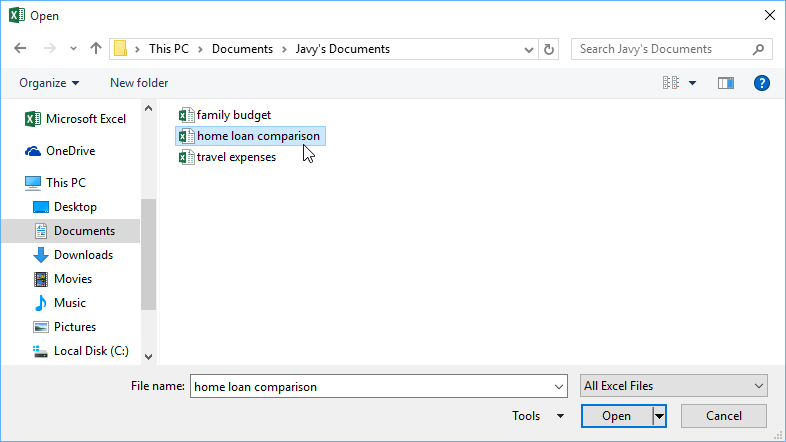This screenshot has width=786, height=442.
Task: Click the Back navigation arrow
Action: (21, 49)
